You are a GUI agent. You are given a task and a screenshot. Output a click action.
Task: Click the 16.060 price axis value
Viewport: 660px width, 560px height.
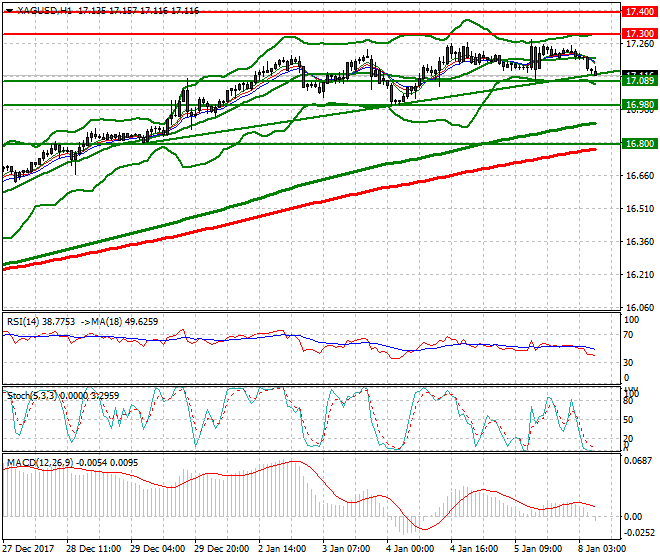(640, 308)
